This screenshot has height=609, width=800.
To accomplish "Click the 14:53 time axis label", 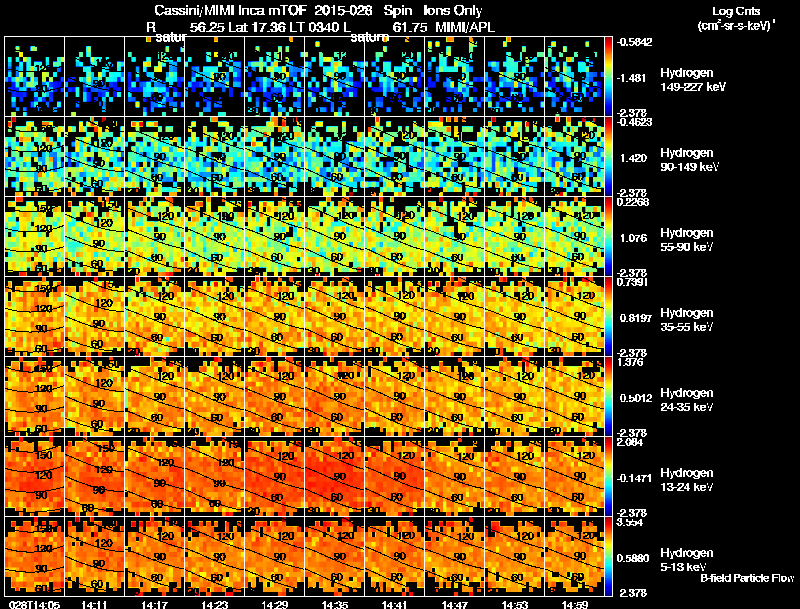I will (515, 604).
